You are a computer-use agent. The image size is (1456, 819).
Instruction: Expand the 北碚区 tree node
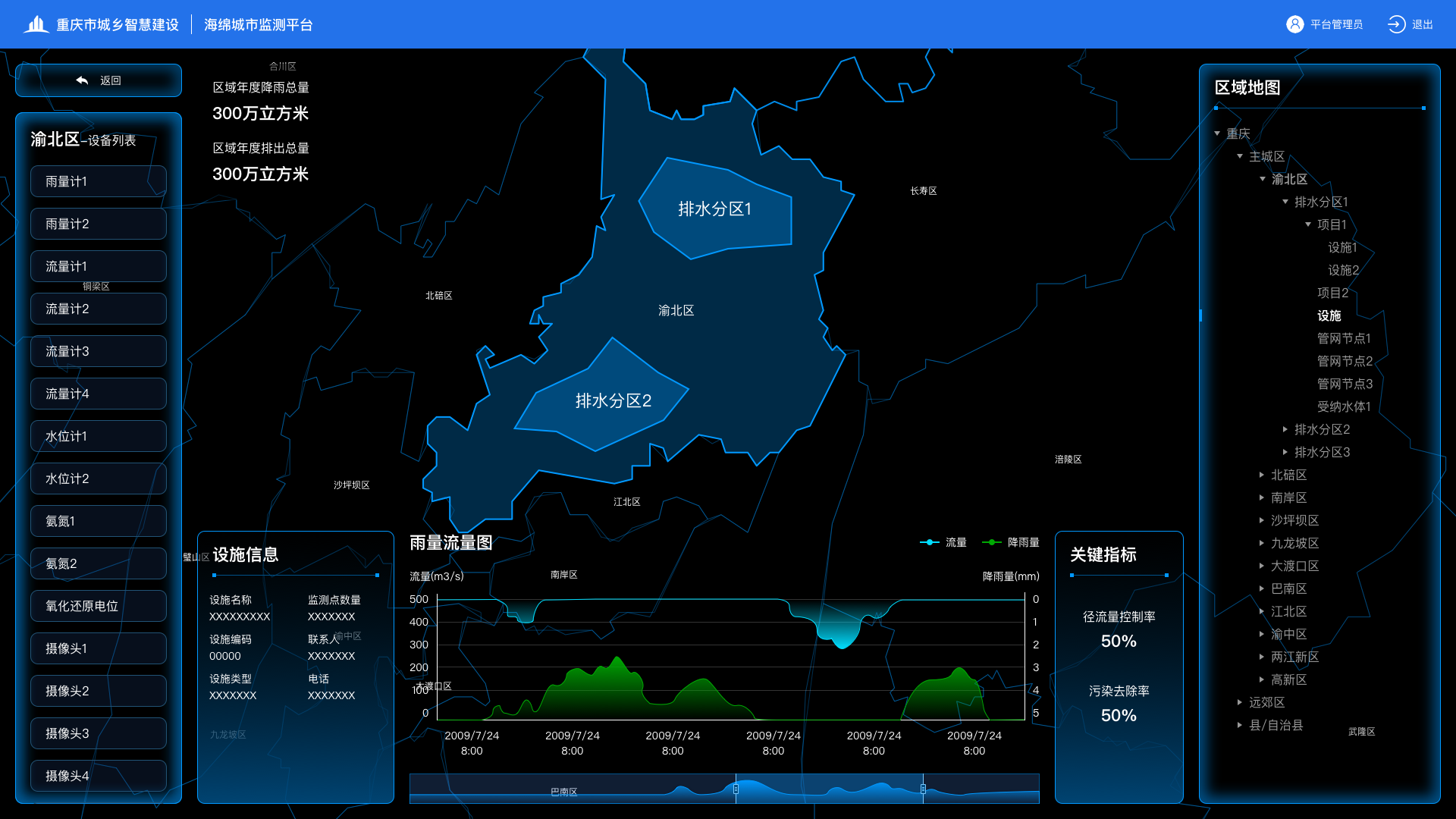[1262, 475]
